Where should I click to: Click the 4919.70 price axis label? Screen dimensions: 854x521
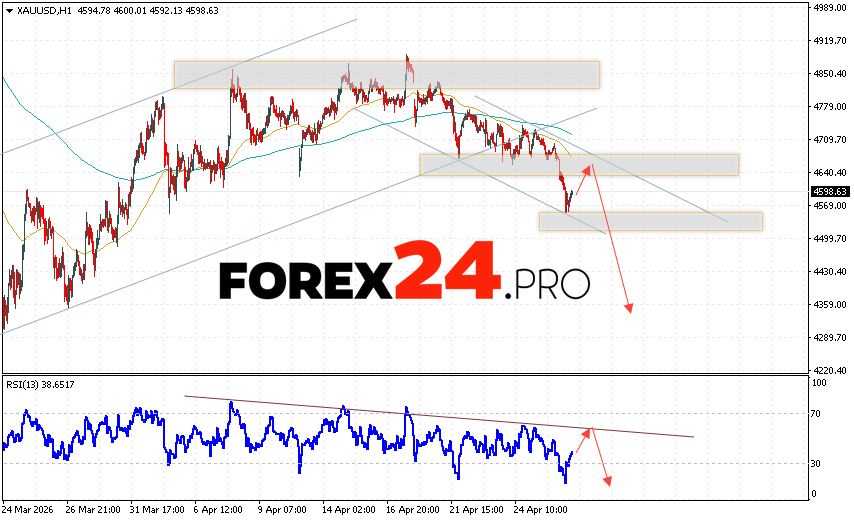click(x=829, y=41)
